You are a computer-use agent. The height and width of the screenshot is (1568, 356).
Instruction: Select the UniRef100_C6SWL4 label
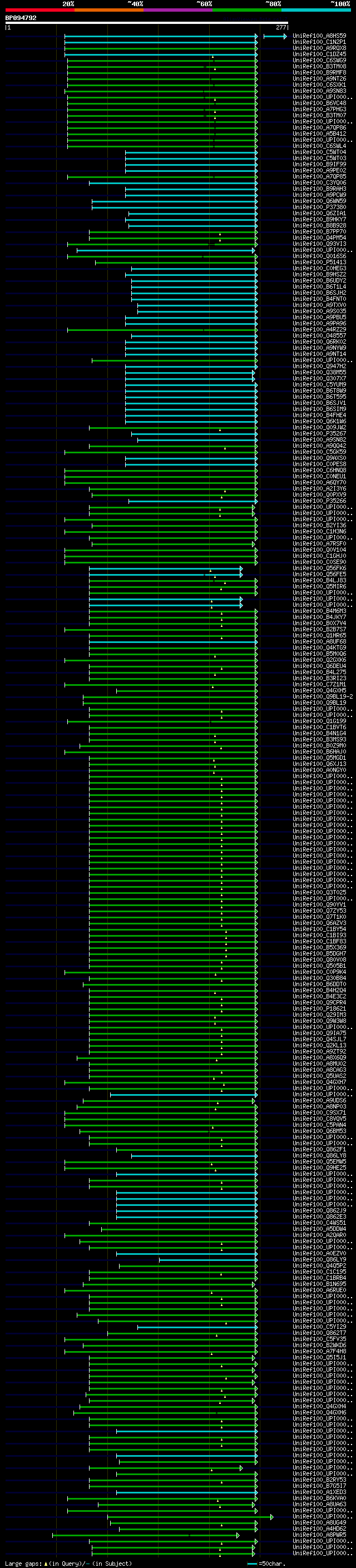click(319, 146)
